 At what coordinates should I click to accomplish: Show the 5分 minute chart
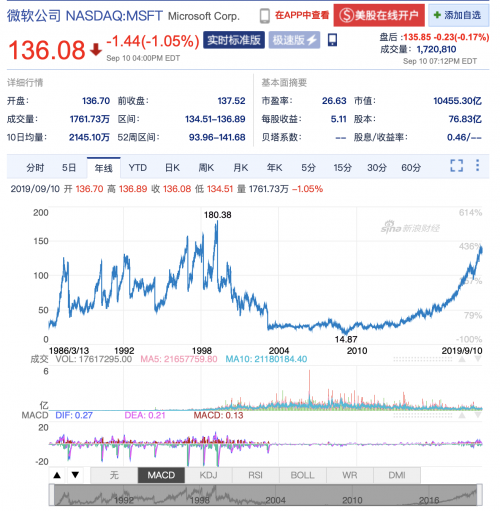pos(308,168)
